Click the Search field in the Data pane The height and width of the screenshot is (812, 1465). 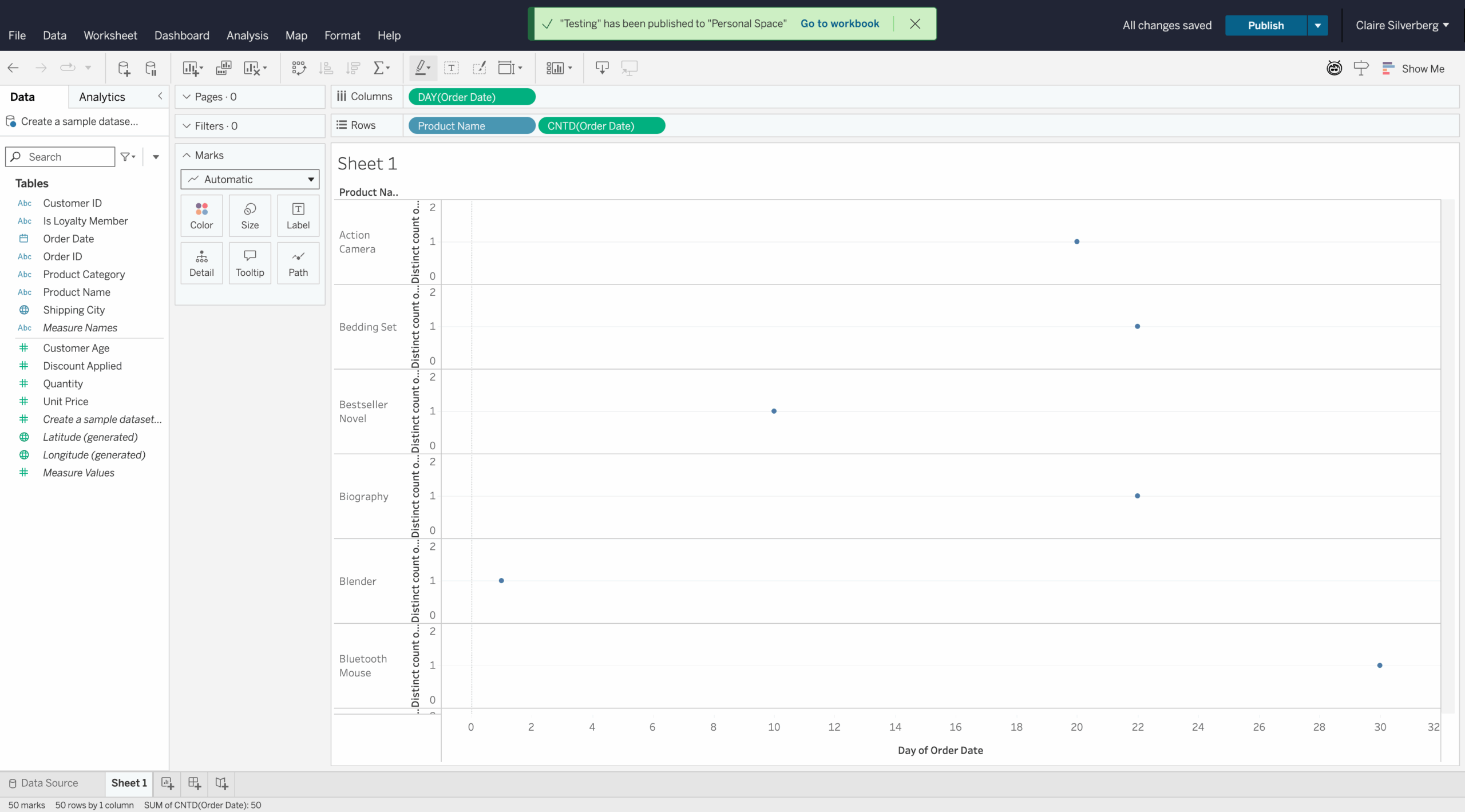point(60,156)
